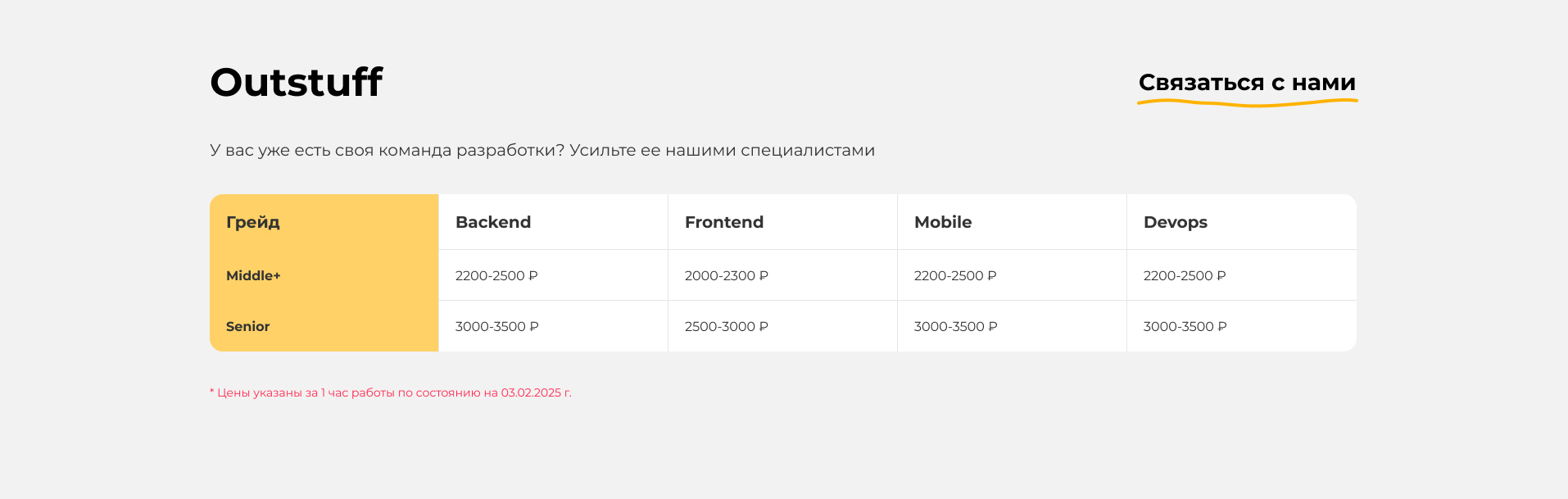This screenshot has height=499, width=1568.
Task: Click Devops Middle+ price 2200-2500 ₽
Action: tap(1185, 276)
